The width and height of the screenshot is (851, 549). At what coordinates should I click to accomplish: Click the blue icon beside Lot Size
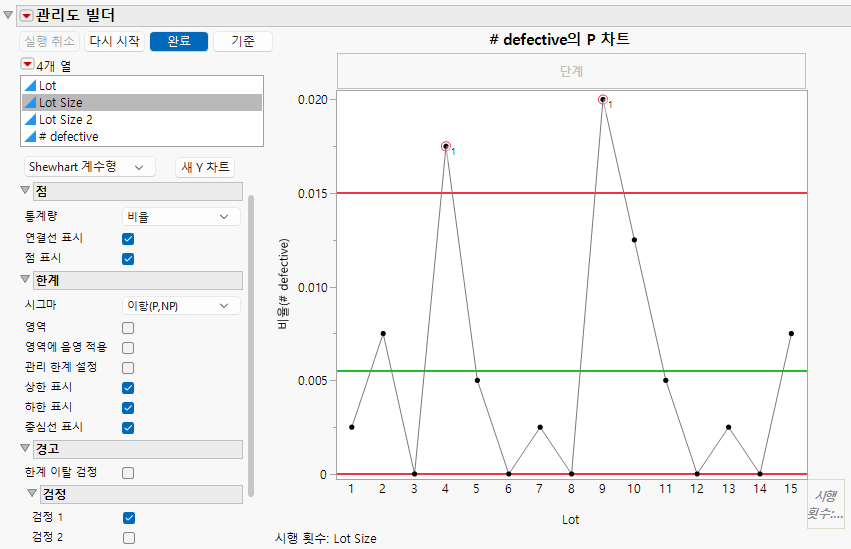tap(30, 103)
